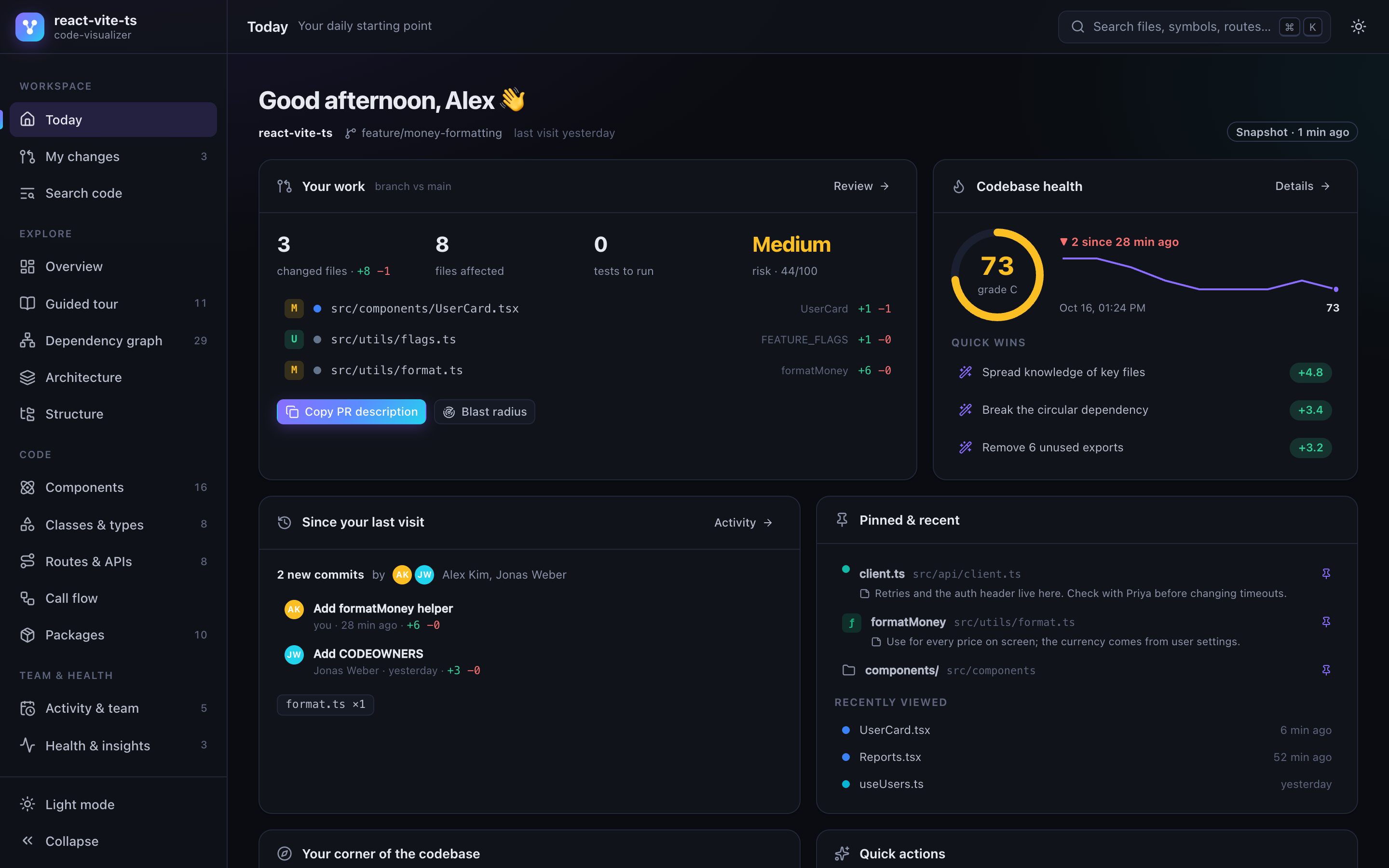Click the flame icon on Codebase health card
This screenshot has width=1389, height=868.
pos(958,187)
